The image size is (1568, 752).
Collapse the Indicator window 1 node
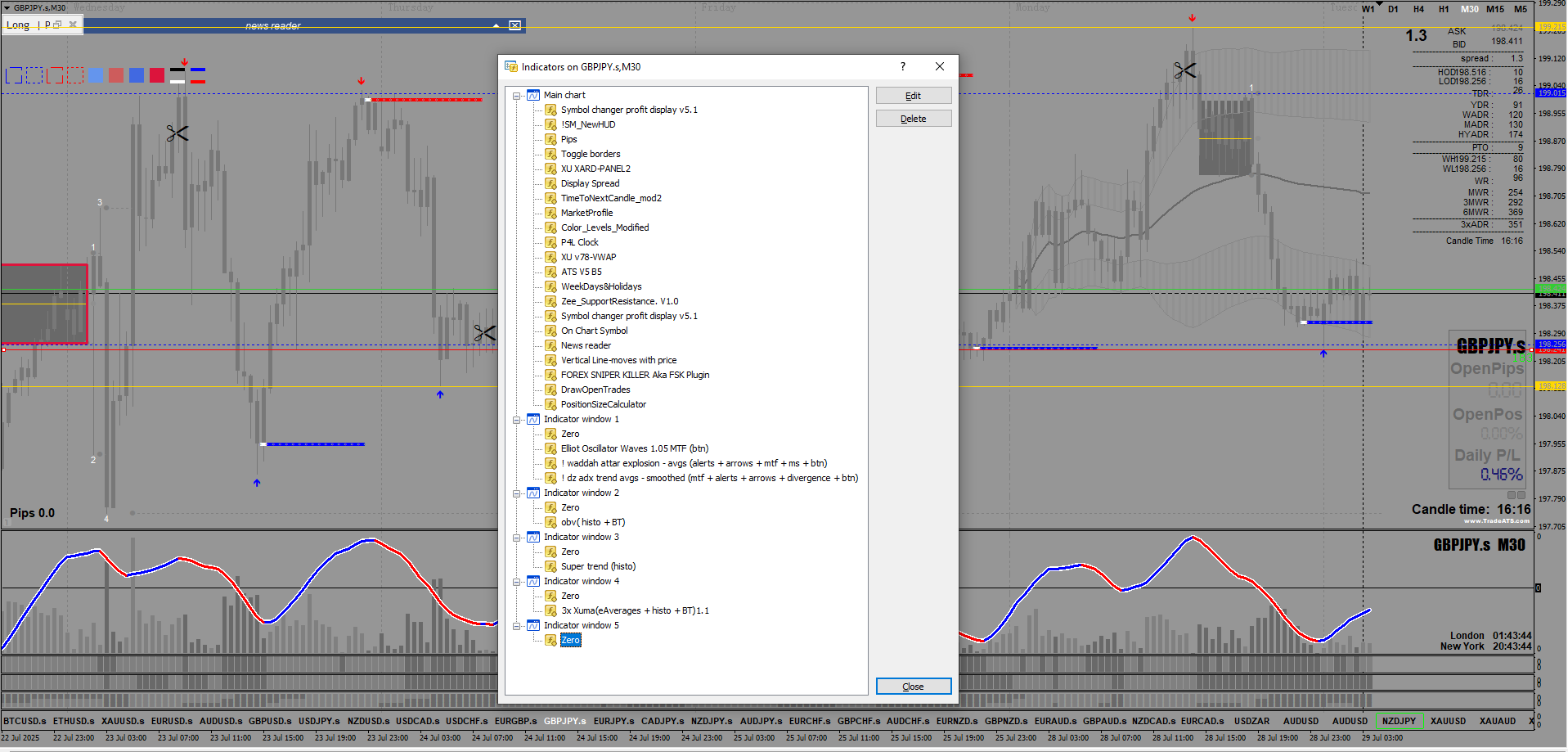[x=517, y=420]
